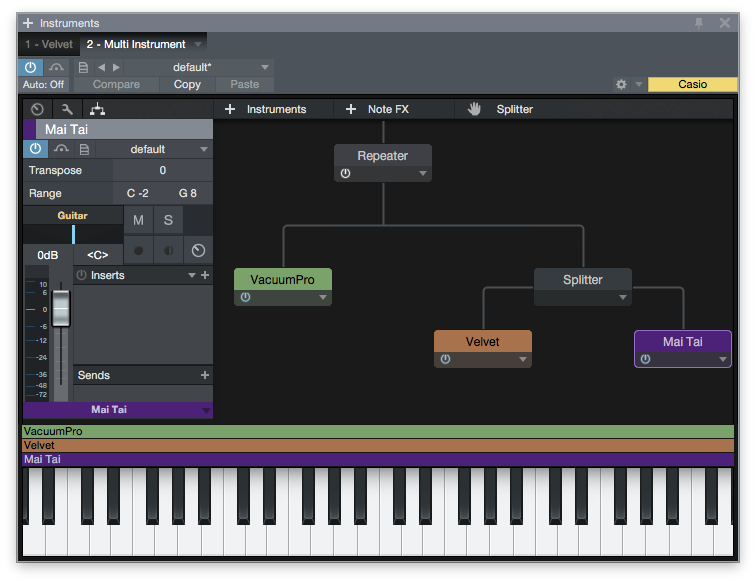Open the wrench settings icon
This screenshot has height=583, width=756.
pyautogui.click(x=67, y=109)
